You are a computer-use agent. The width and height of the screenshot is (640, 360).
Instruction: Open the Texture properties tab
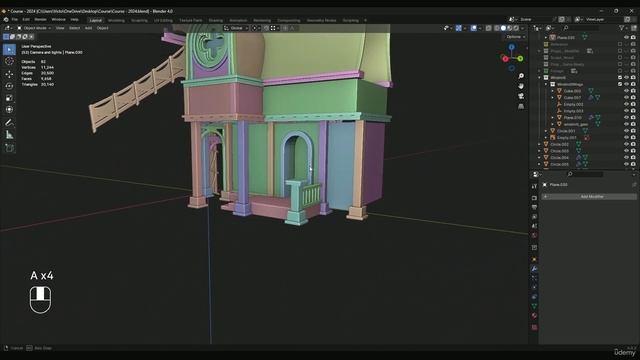[534, 327]
